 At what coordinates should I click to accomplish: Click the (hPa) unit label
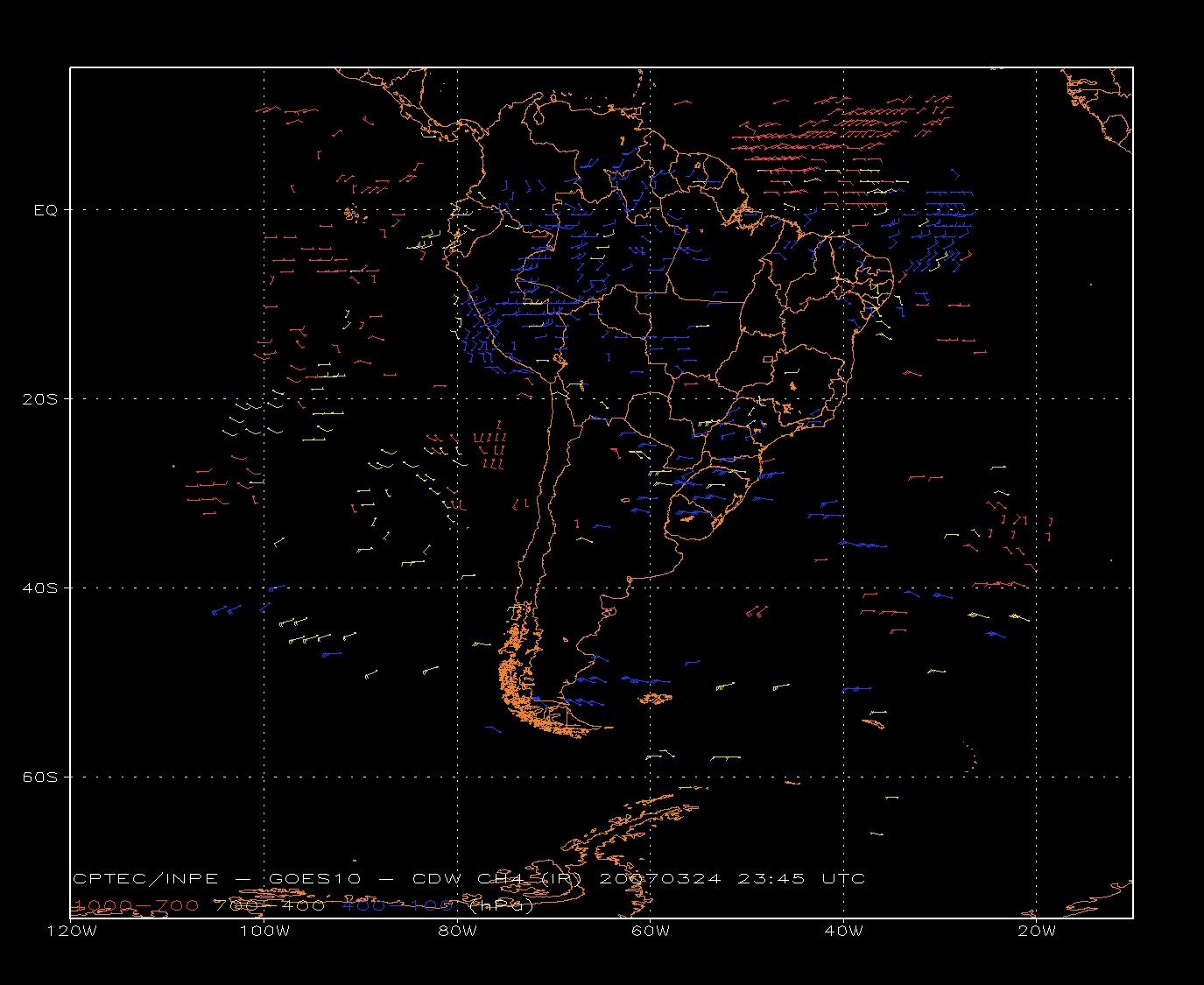502,905
